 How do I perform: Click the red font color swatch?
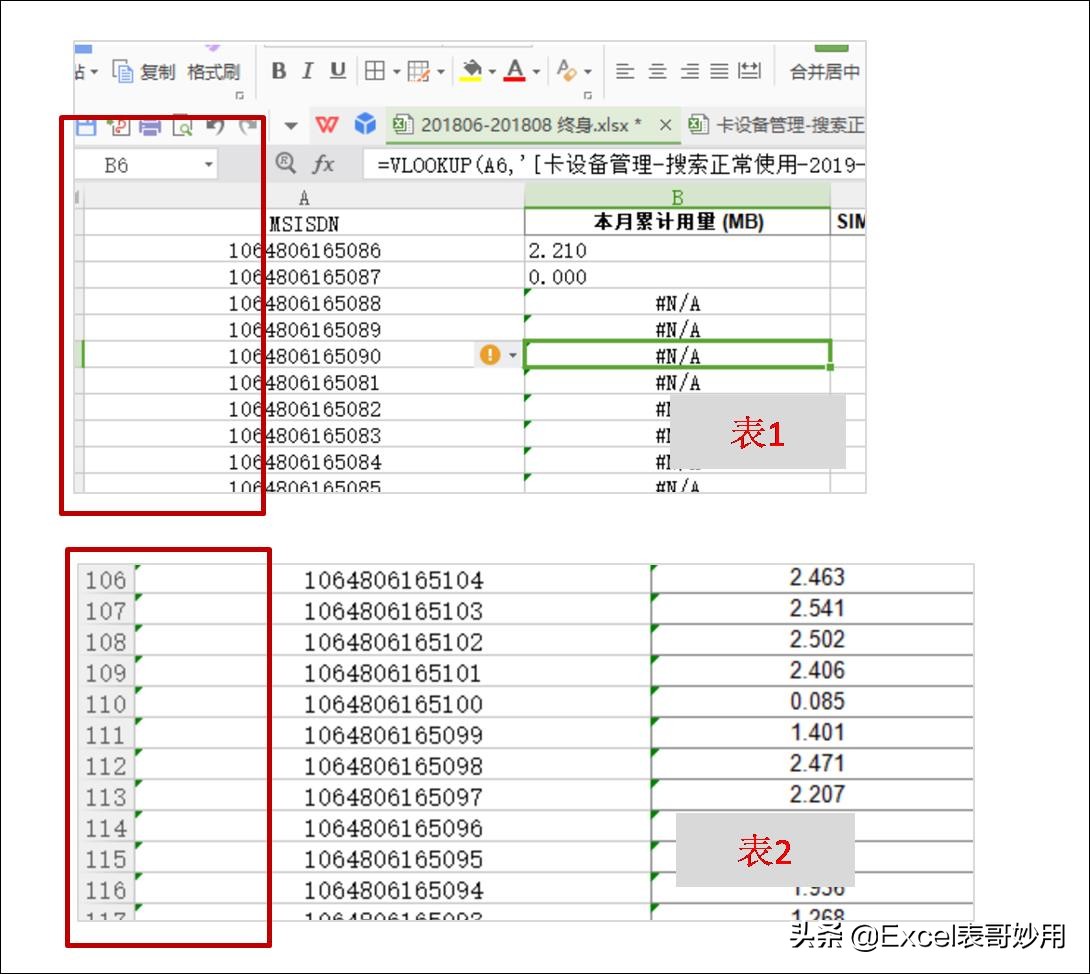[x=515, y=71]
